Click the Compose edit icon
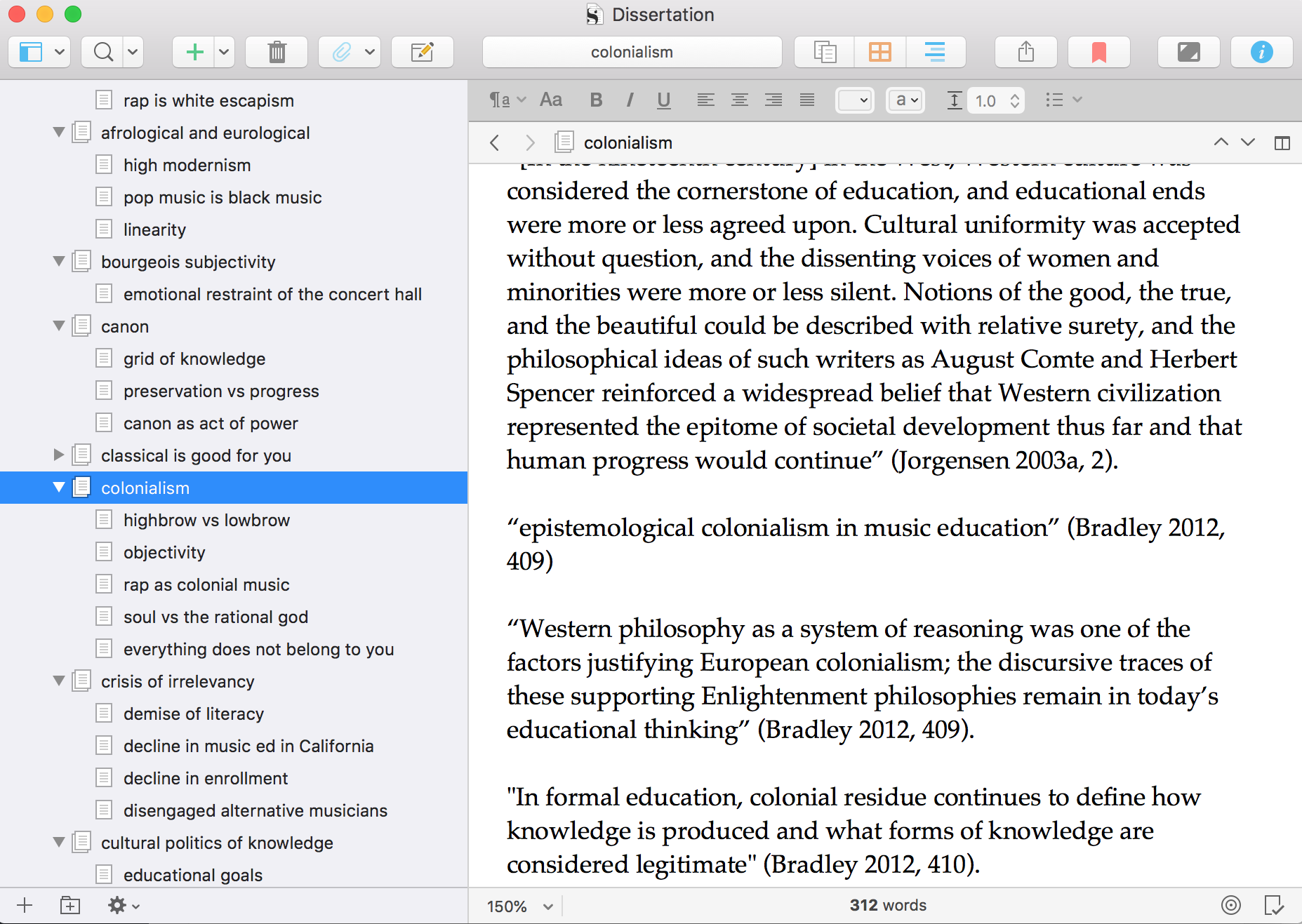The width and height of the screenshot is (1302, 924). 422,52
